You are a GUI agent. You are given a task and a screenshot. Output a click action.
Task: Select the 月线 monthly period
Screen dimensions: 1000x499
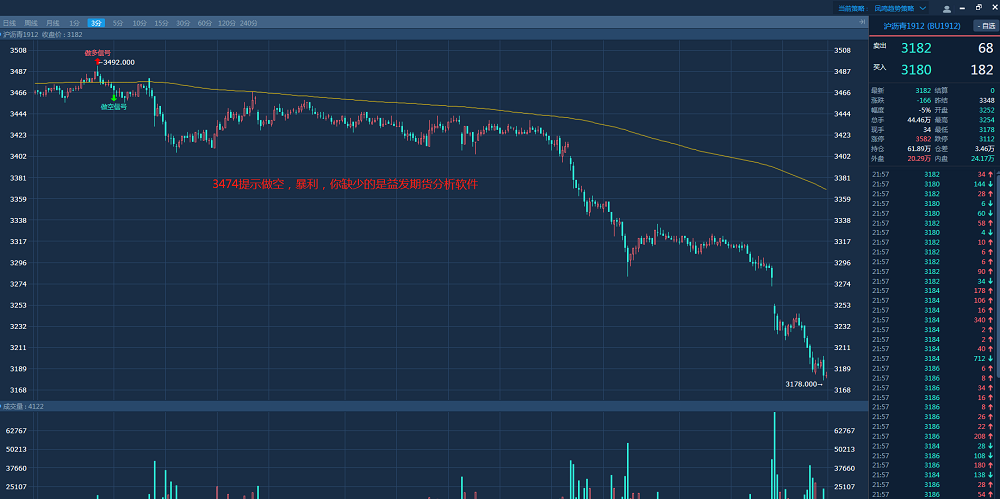[x=53, y=22]
